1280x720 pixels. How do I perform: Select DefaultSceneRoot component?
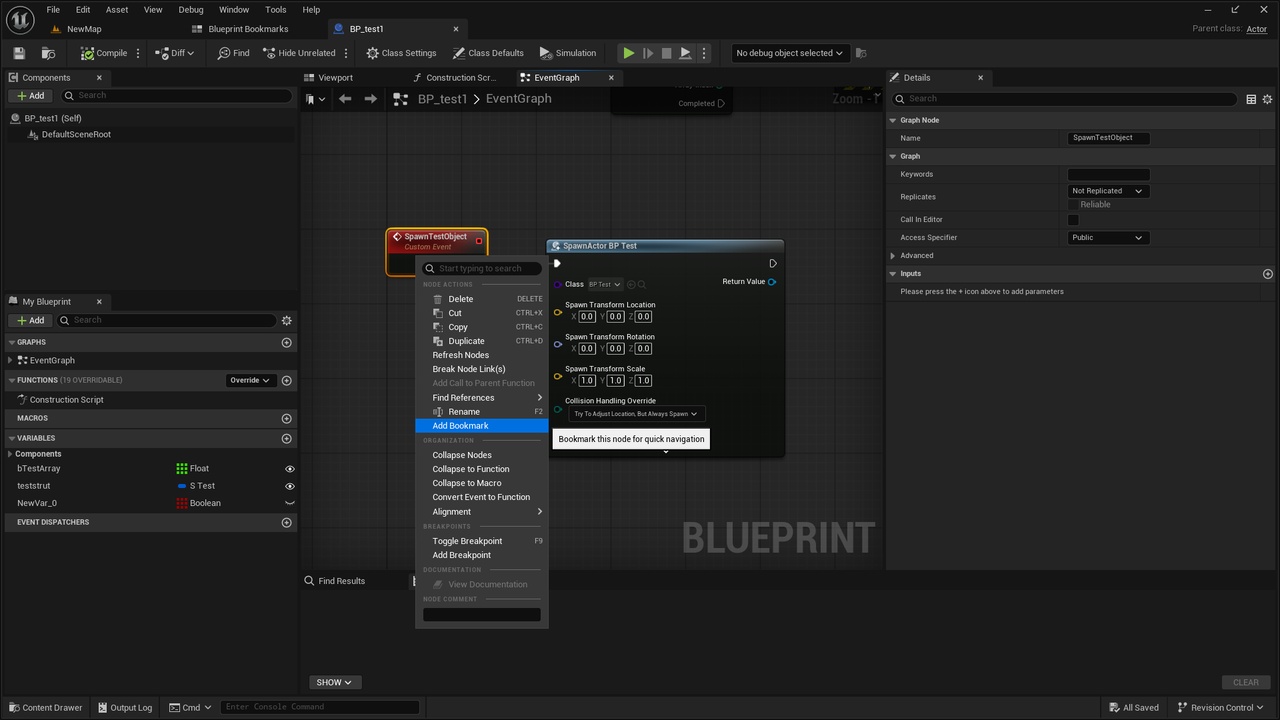point(76,134)
